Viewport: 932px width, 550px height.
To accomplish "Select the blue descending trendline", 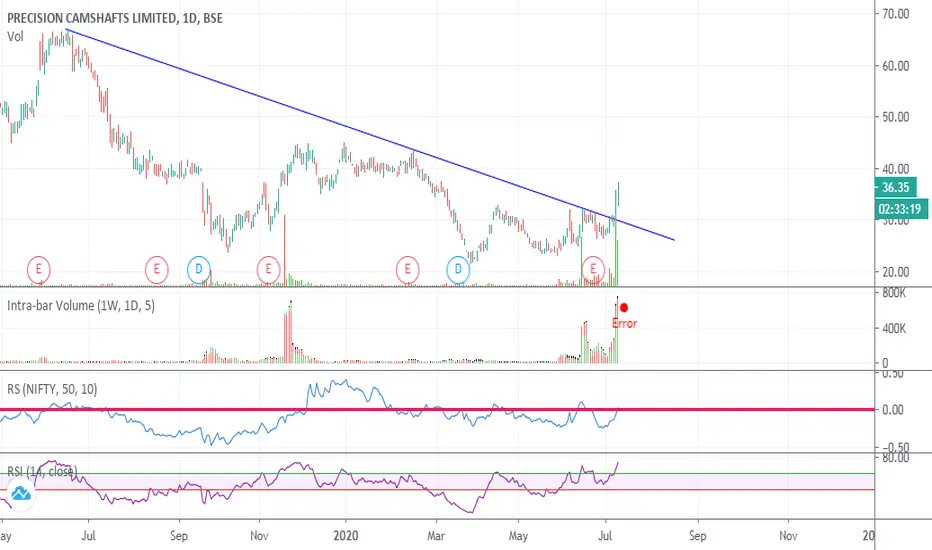I will (x=370, y=134).
